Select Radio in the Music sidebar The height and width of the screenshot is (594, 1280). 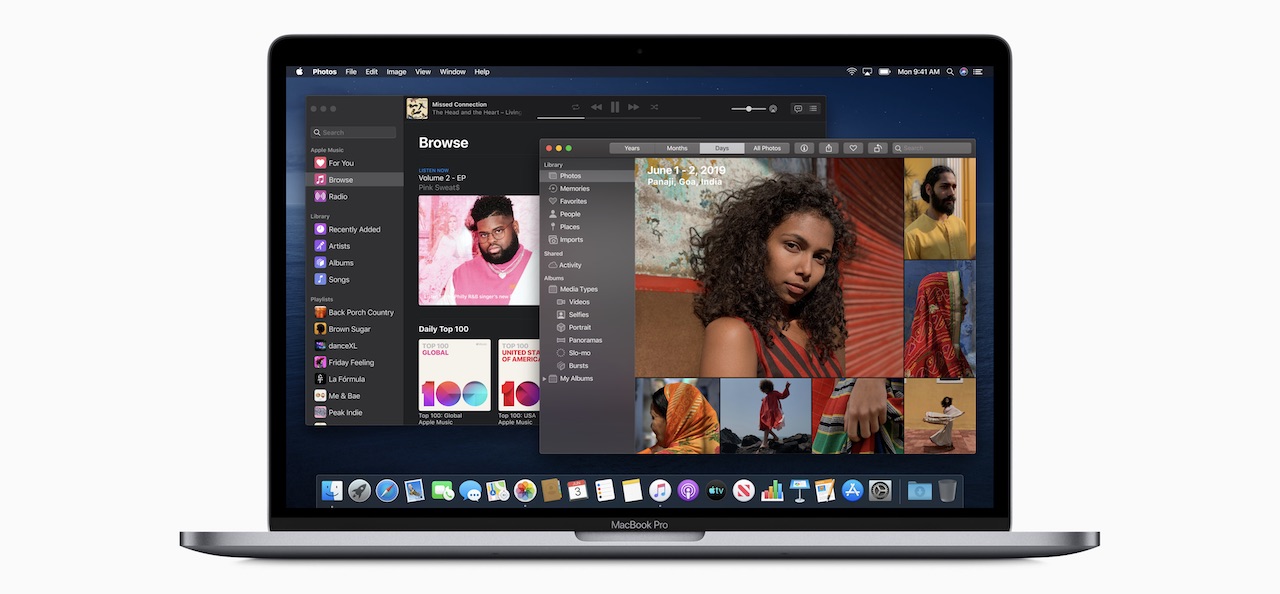[x=357, y=196]
